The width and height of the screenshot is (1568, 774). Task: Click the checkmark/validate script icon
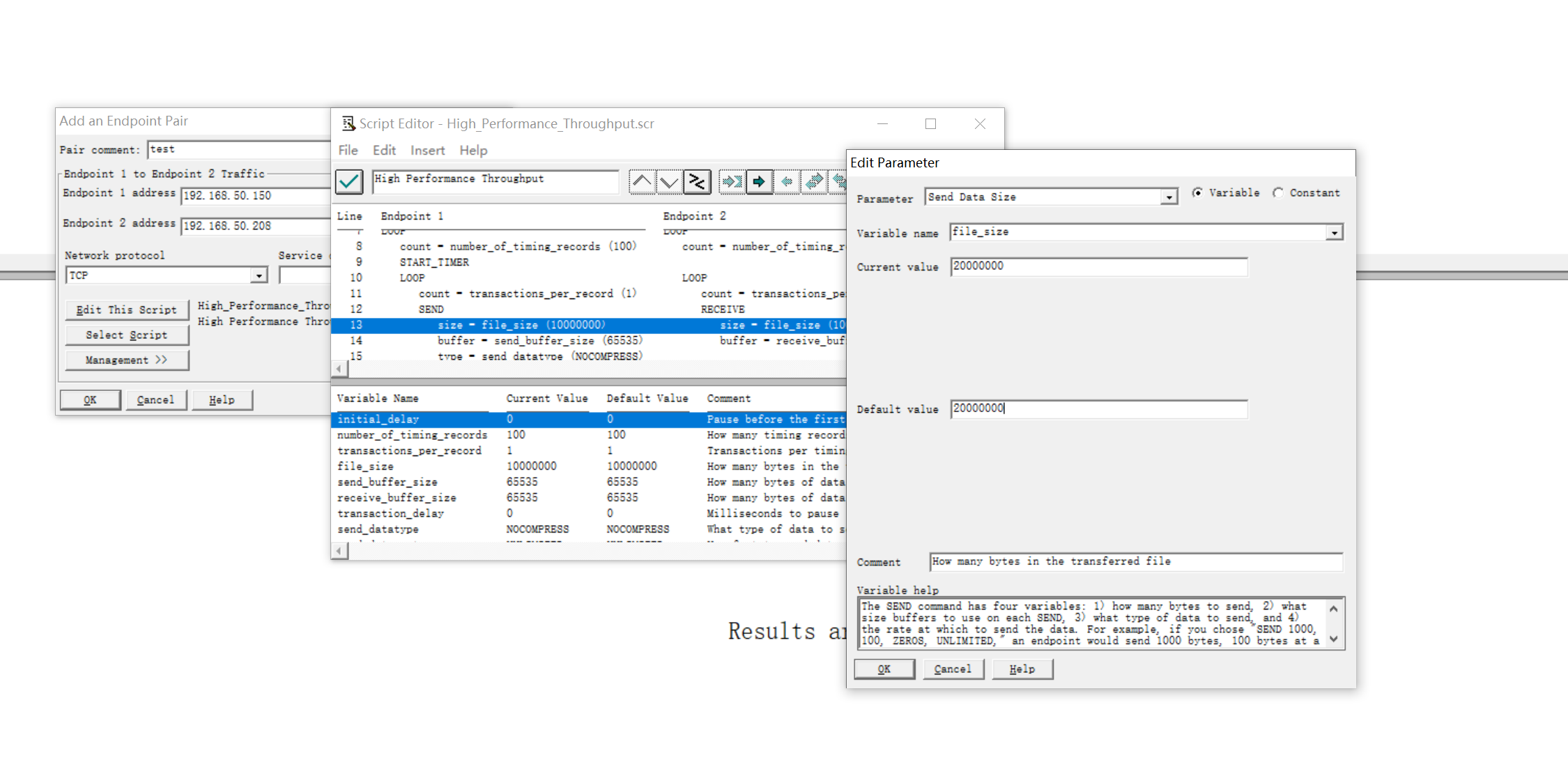[350, 181]
